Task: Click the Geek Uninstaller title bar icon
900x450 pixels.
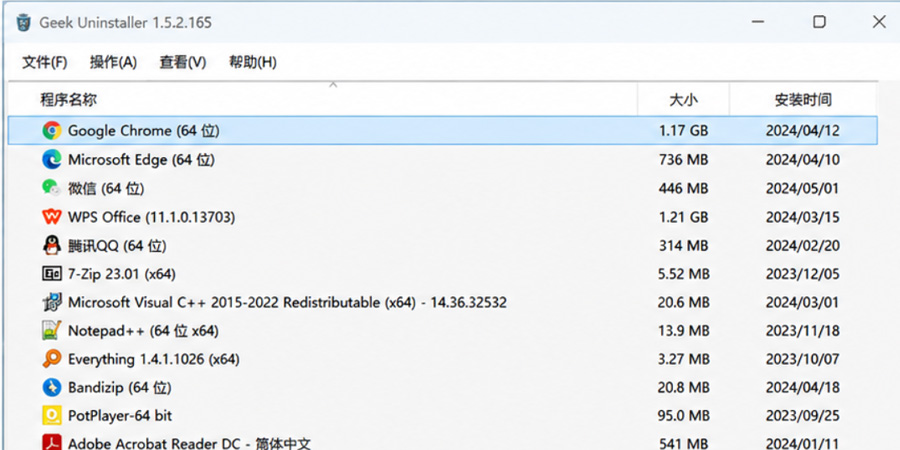Action: pos(24,22)
